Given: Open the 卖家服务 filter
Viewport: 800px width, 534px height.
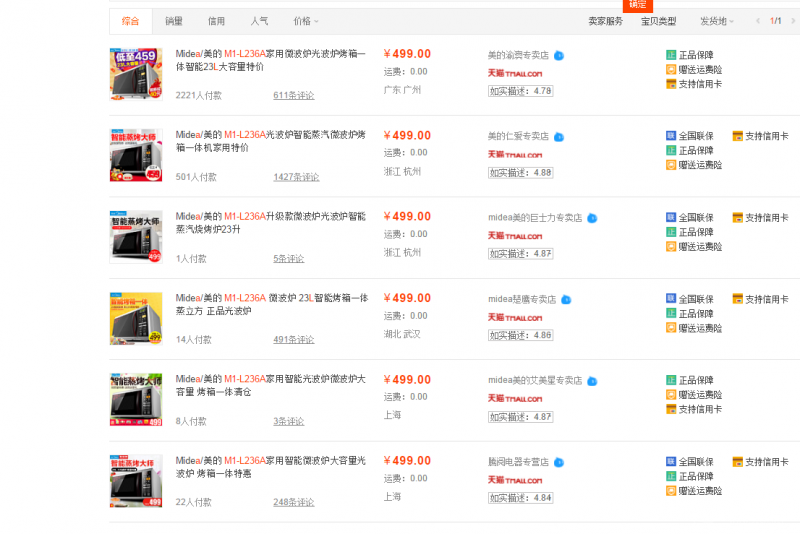Looking at the screenshot, I should coord(606,21).
